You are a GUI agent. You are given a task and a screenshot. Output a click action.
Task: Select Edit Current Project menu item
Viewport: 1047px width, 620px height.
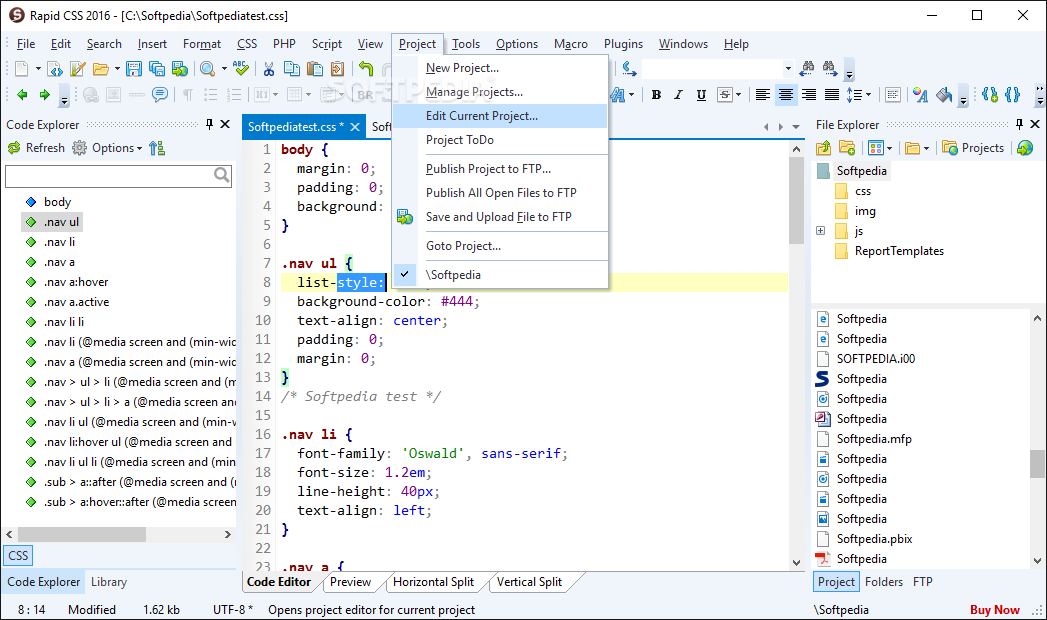pos(500,116)
